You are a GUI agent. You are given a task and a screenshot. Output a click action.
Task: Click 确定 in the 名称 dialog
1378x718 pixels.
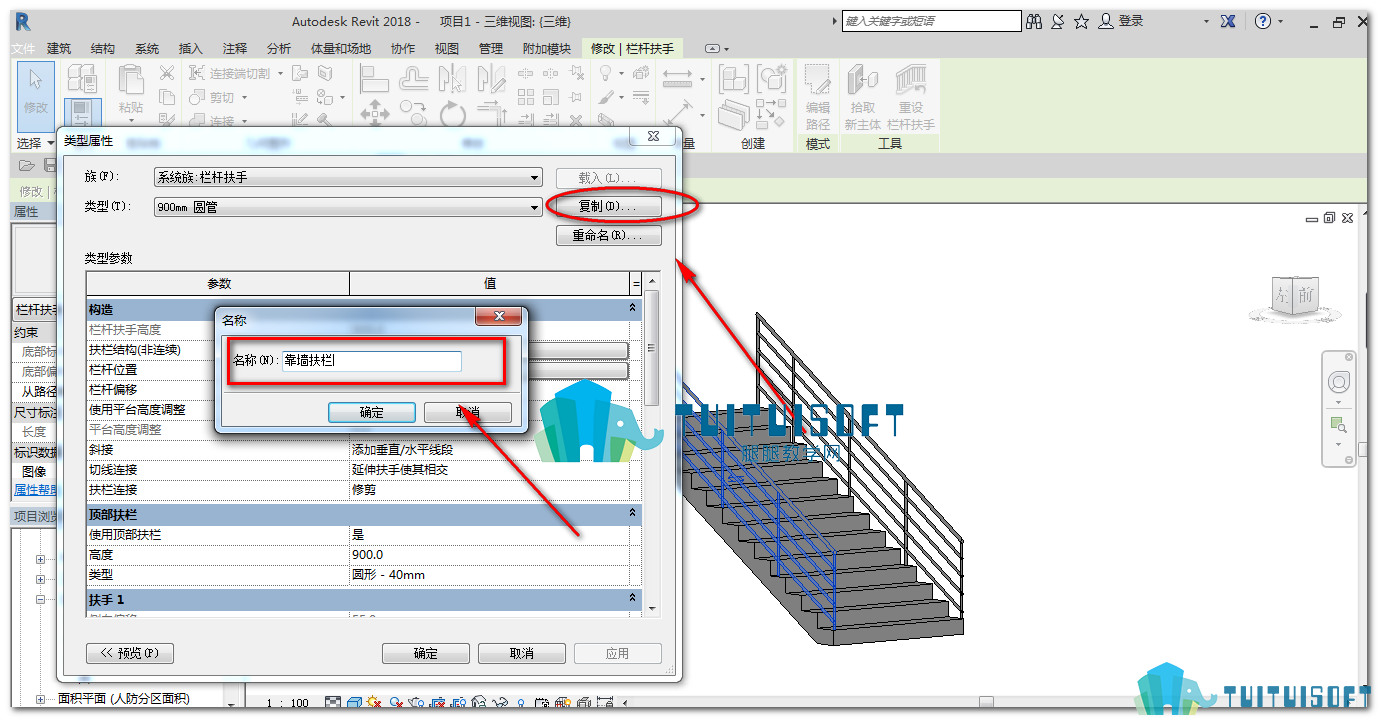click(x=372, y=412)
